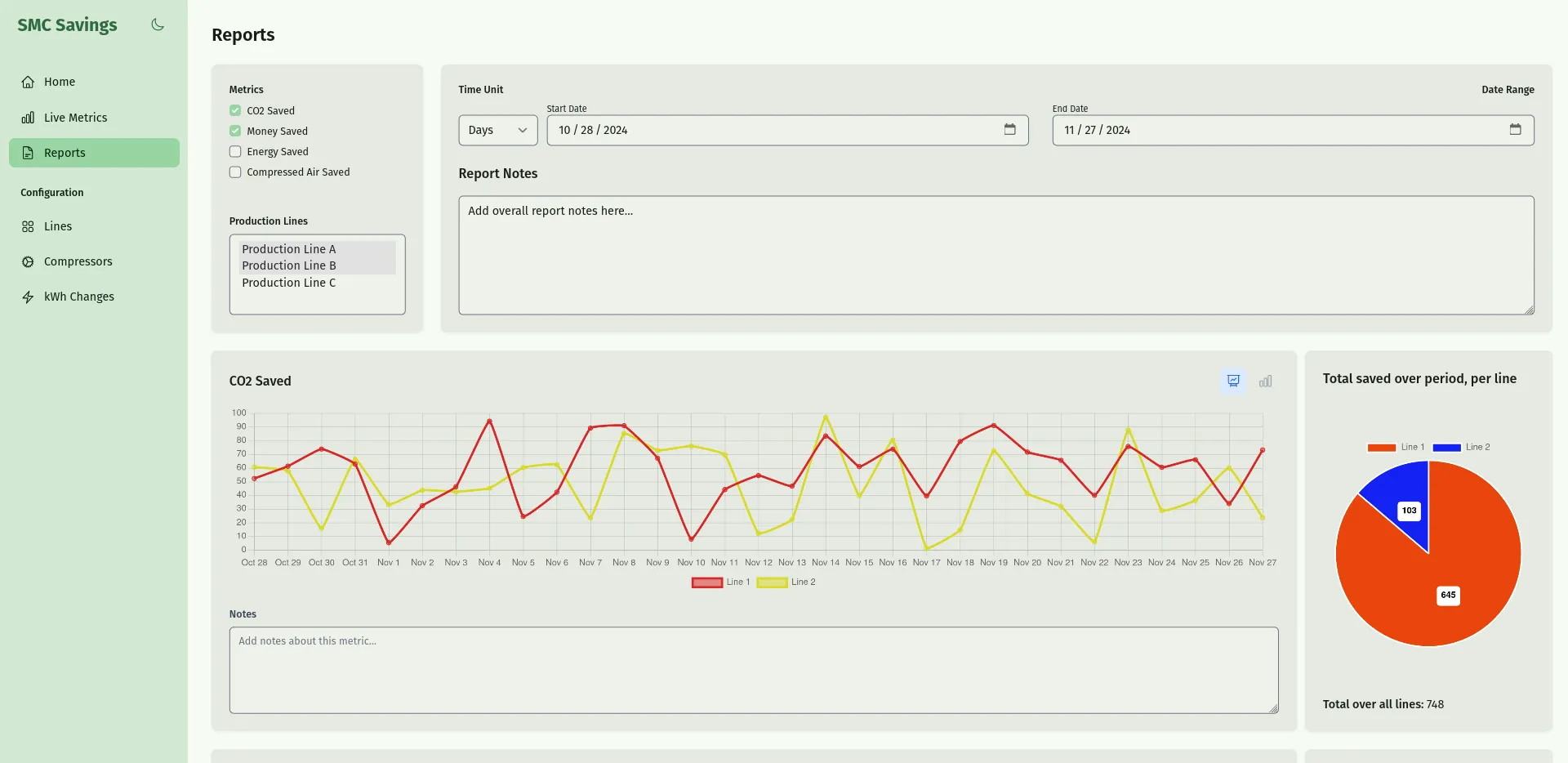Toggle Line 2 yellow legend swatch

[x=772, y=582]
